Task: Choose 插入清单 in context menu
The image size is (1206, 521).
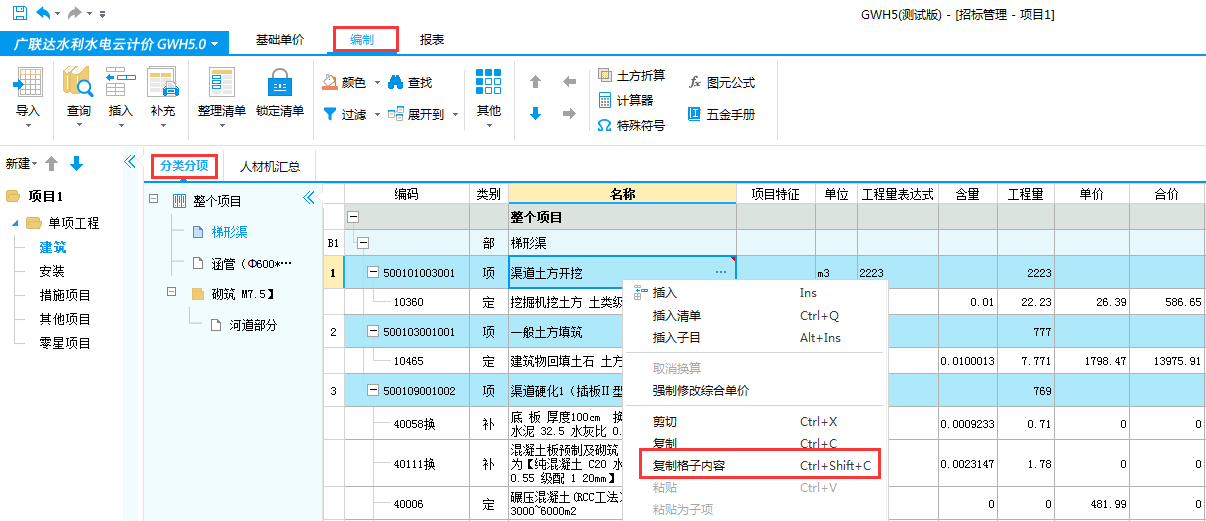Action: (x=677, y=315)
